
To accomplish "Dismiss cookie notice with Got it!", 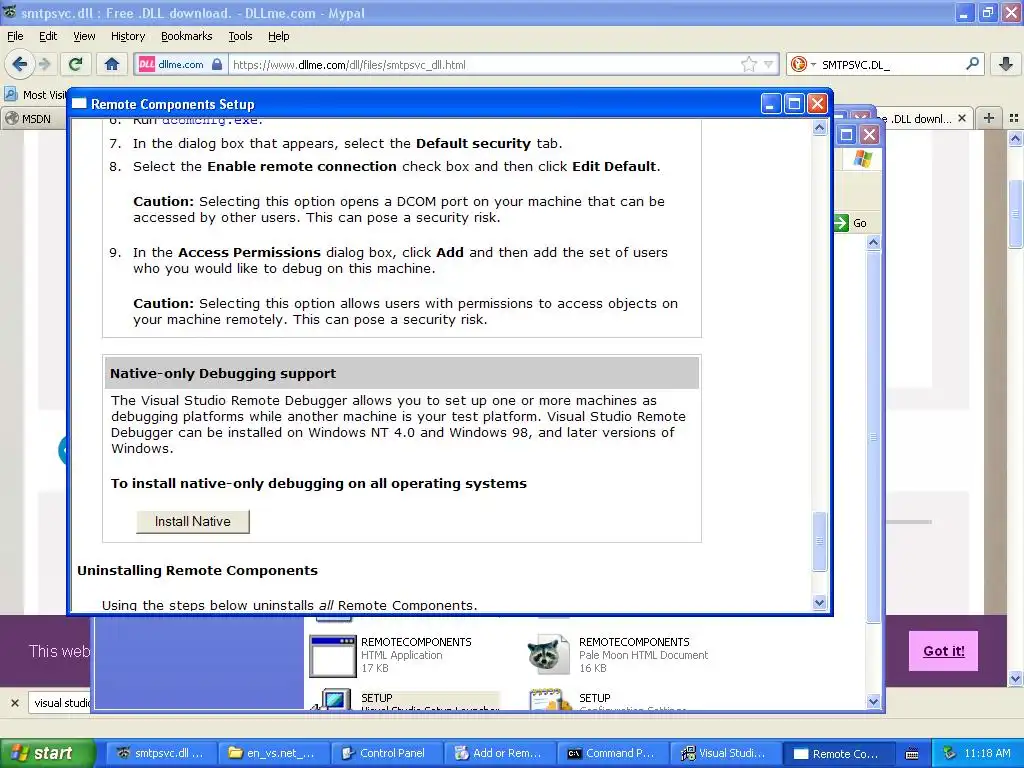I will [x=943, y=651].
